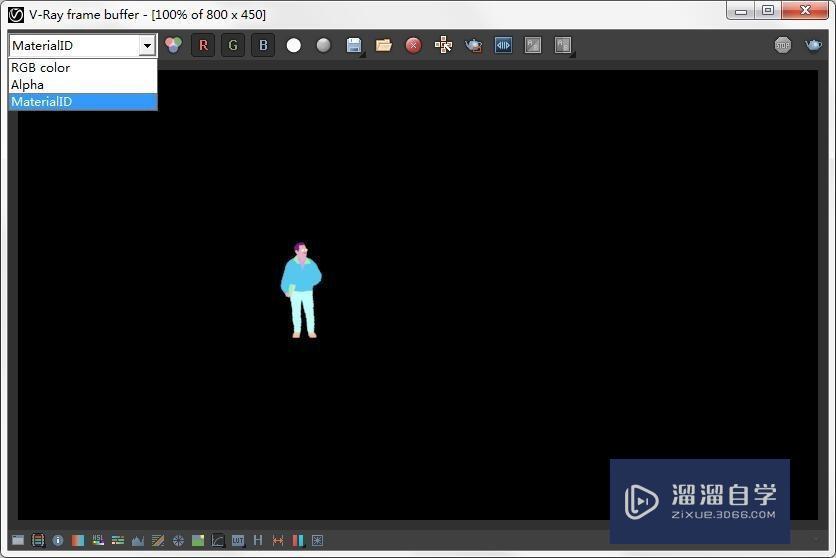The width and height of the screenshot is (836, 558).
Task: Load image with open folder icon
Action: 384,45
